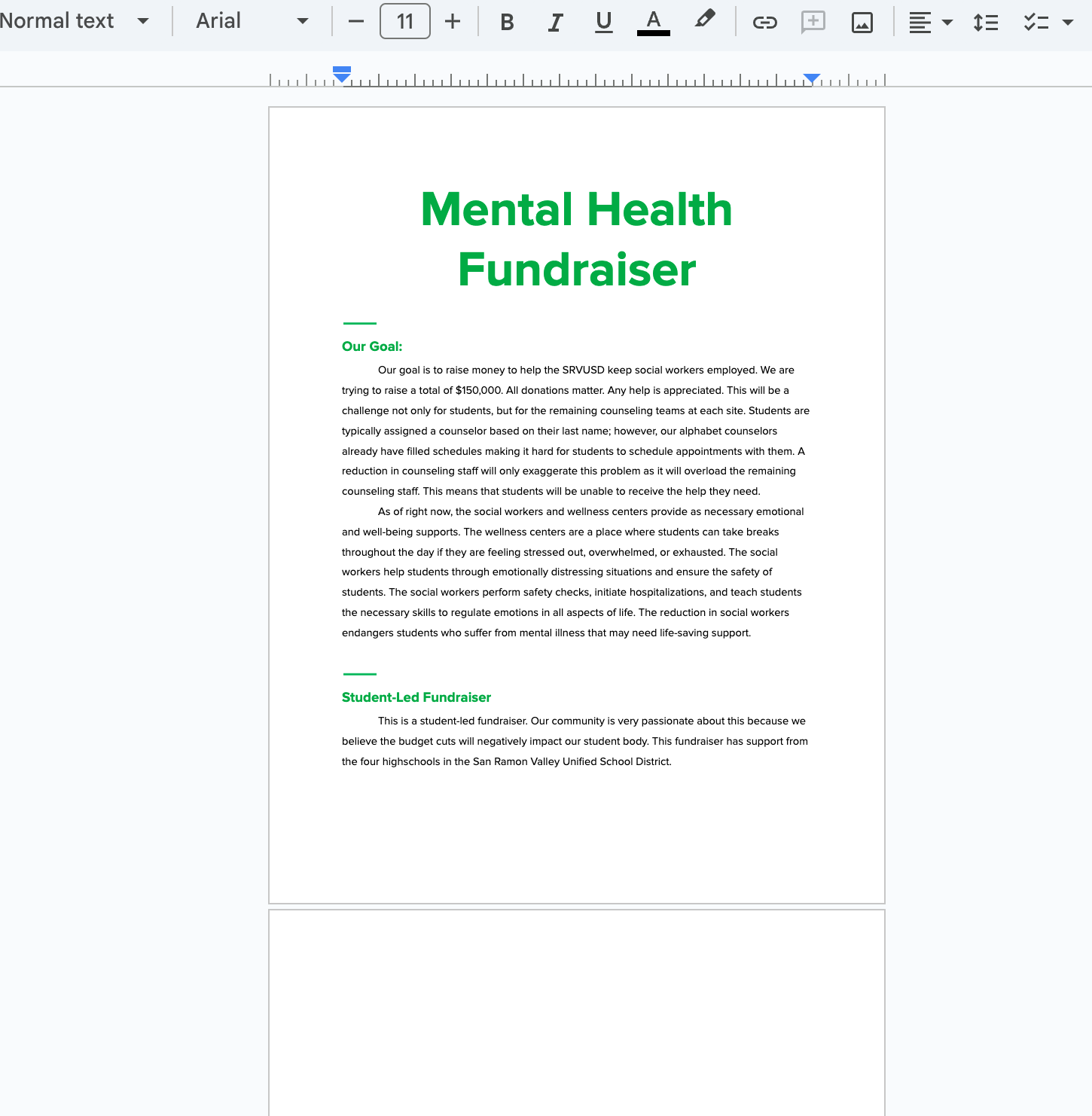Toggle bold formatting
1092x1116 pixels.
point(507,22)
